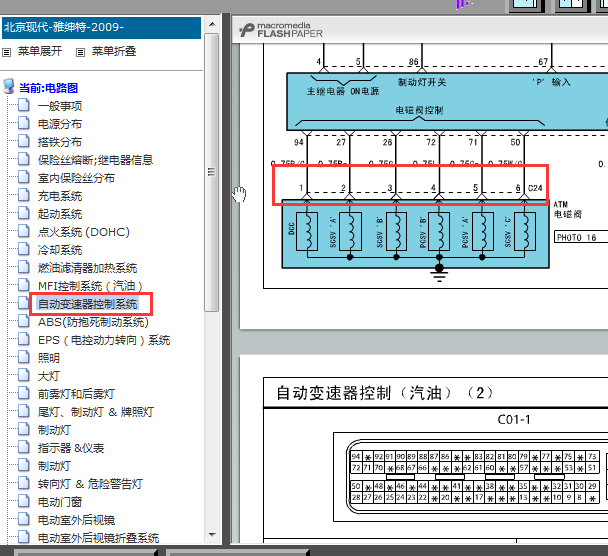This screenshot has width=608, height=556.
Task: Open the 冷却系统 entry
Action: pos(60,250)
